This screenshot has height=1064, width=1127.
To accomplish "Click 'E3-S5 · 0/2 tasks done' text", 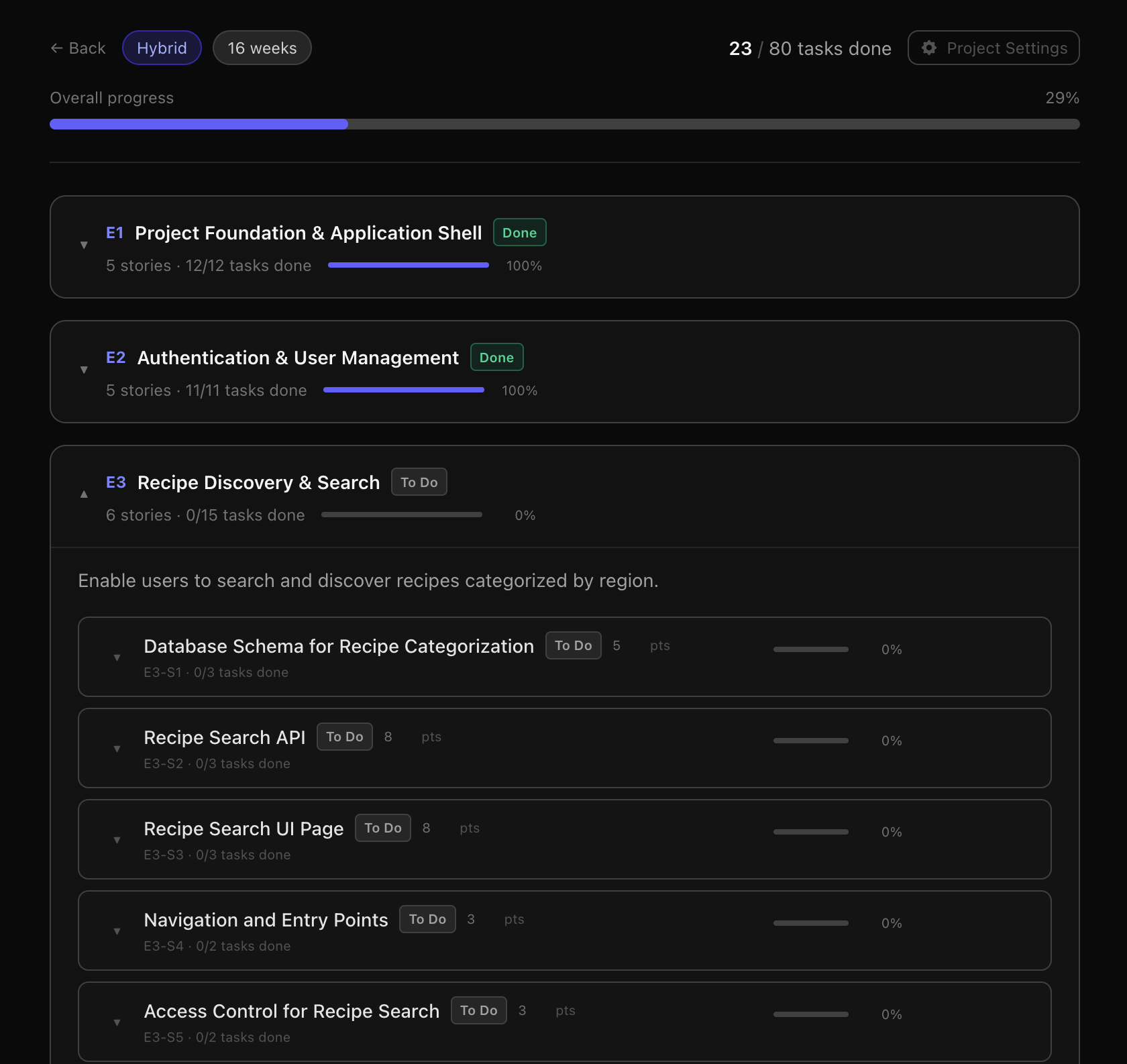I will tap(217, 1037).
